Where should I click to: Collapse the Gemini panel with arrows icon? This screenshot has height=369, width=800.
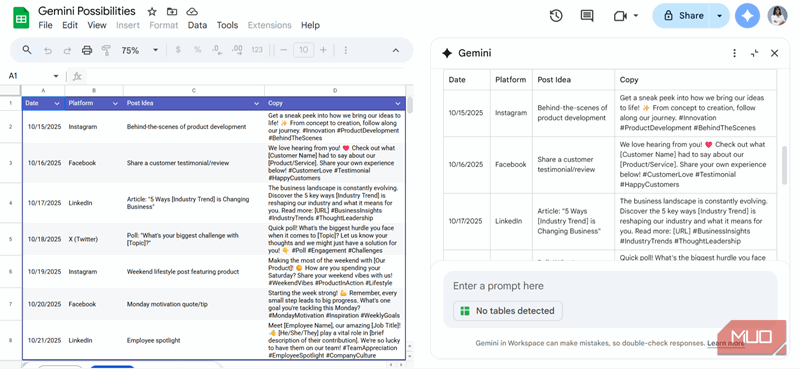[755, 53]
